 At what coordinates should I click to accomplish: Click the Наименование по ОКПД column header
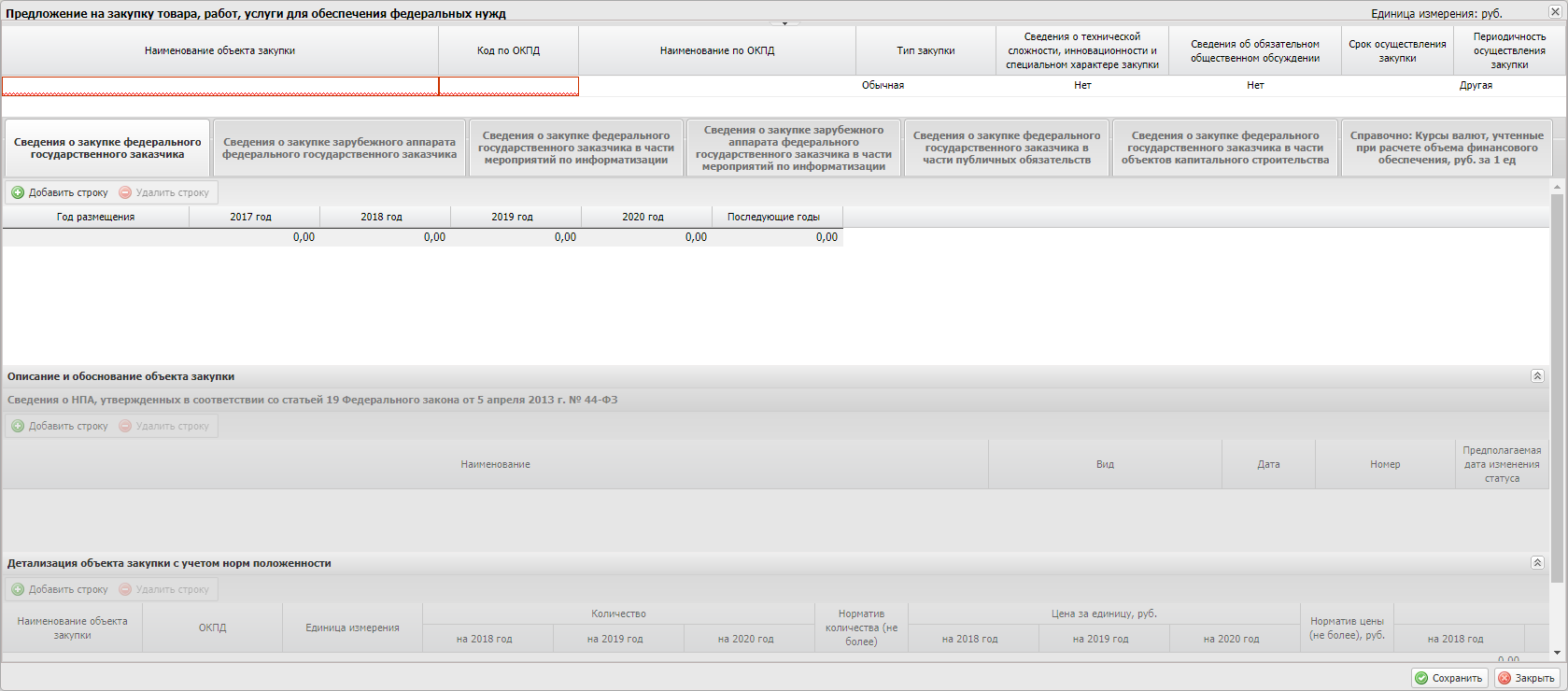point(717,50)
